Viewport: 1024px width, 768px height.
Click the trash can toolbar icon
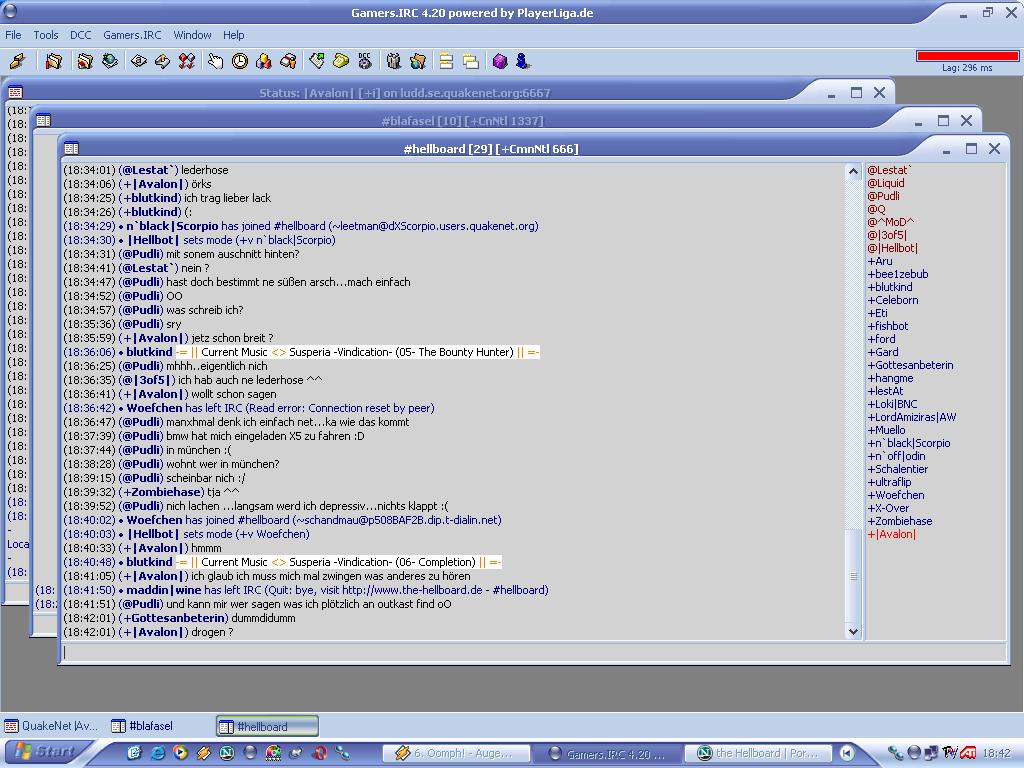(x=393, y=61)
